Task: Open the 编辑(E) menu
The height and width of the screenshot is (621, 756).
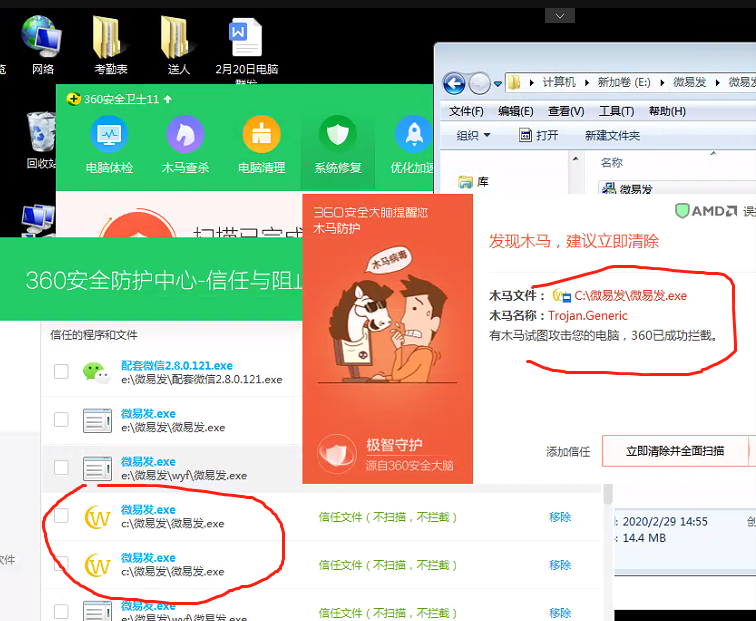Action: pos(515,111)
